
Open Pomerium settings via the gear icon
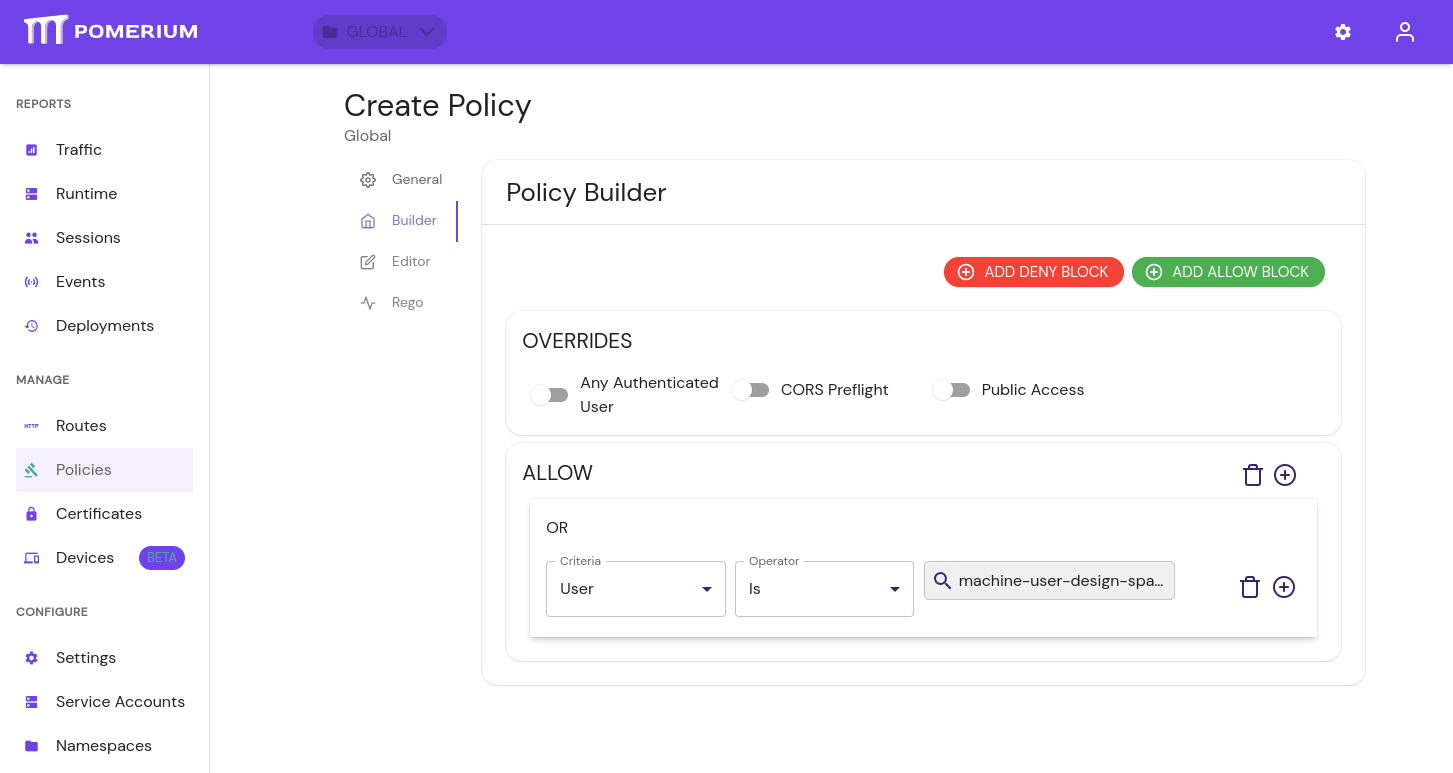1342,32
